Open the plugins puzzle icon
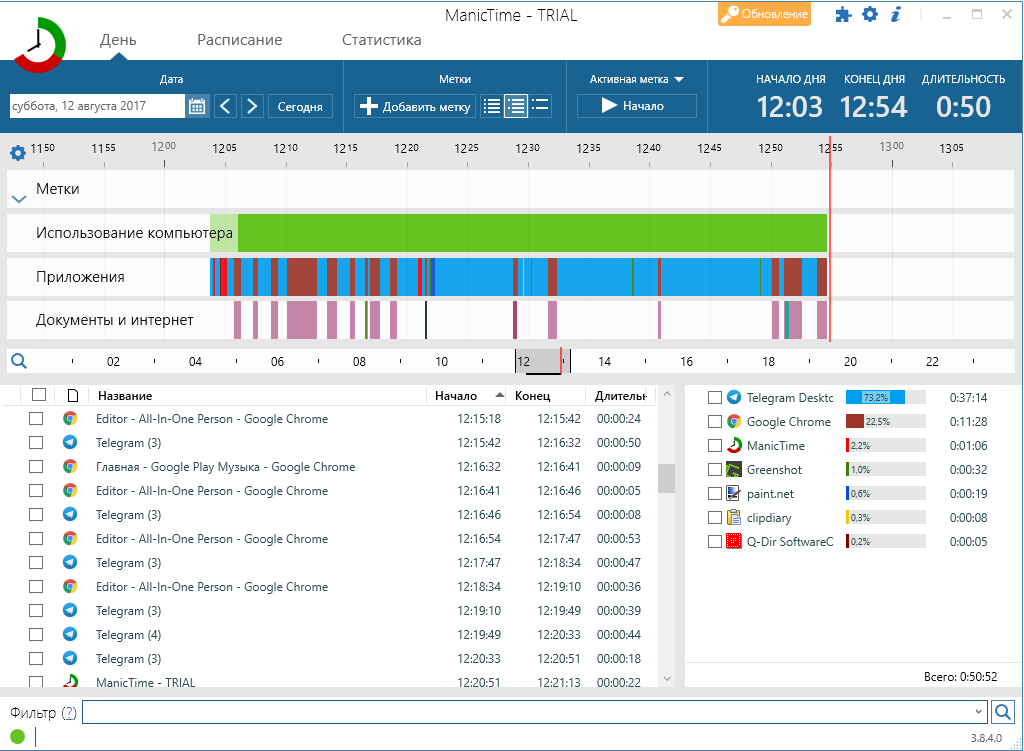This screenshot has height=751, width=1024. (843, 14)
